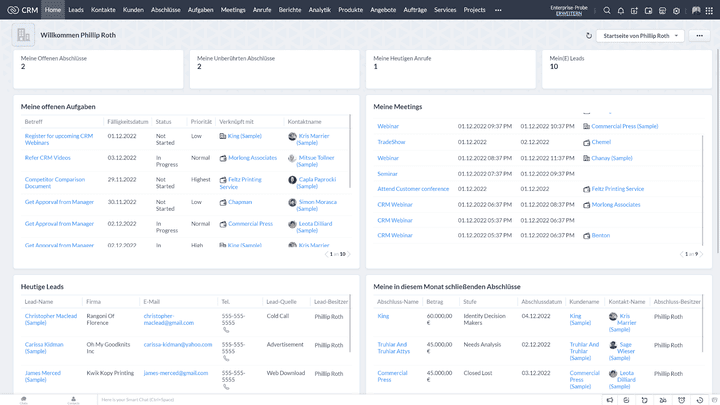Open the Kontakte module tab

pyautogui.click(x=103, y=10)
